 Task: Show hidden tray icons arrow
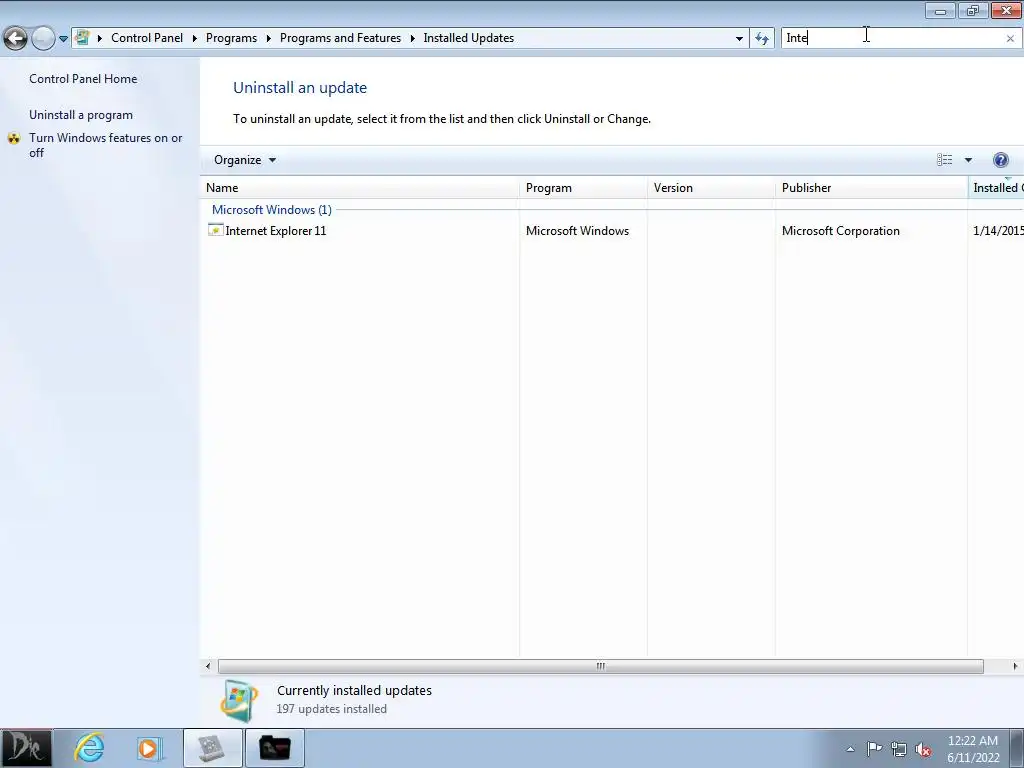tap(850, 749)
